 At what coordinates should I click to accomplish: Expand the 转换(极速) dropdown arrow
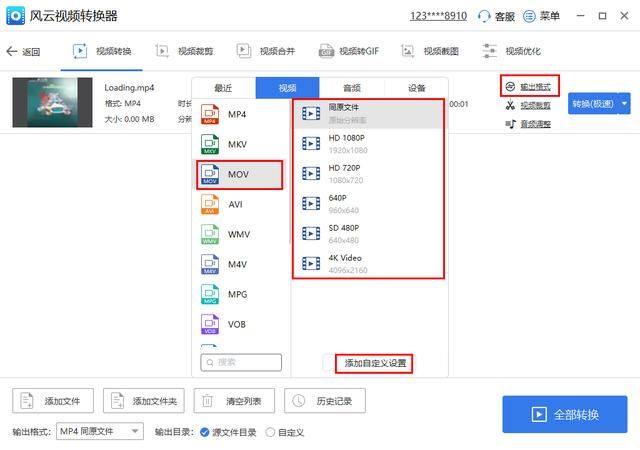(624, 104)
